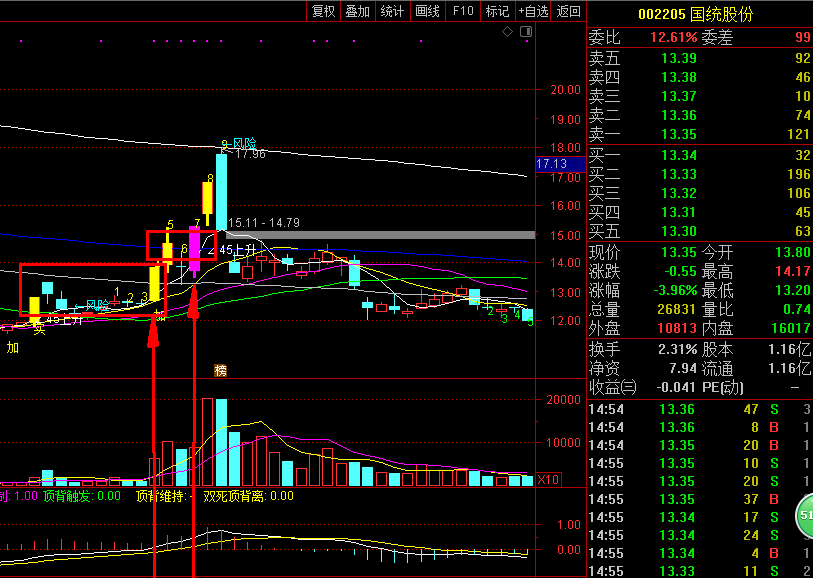Click the 9 风险 risk label at peak
Image resolution: width=813 pixels, height=578 pixels.
(239, 144)
